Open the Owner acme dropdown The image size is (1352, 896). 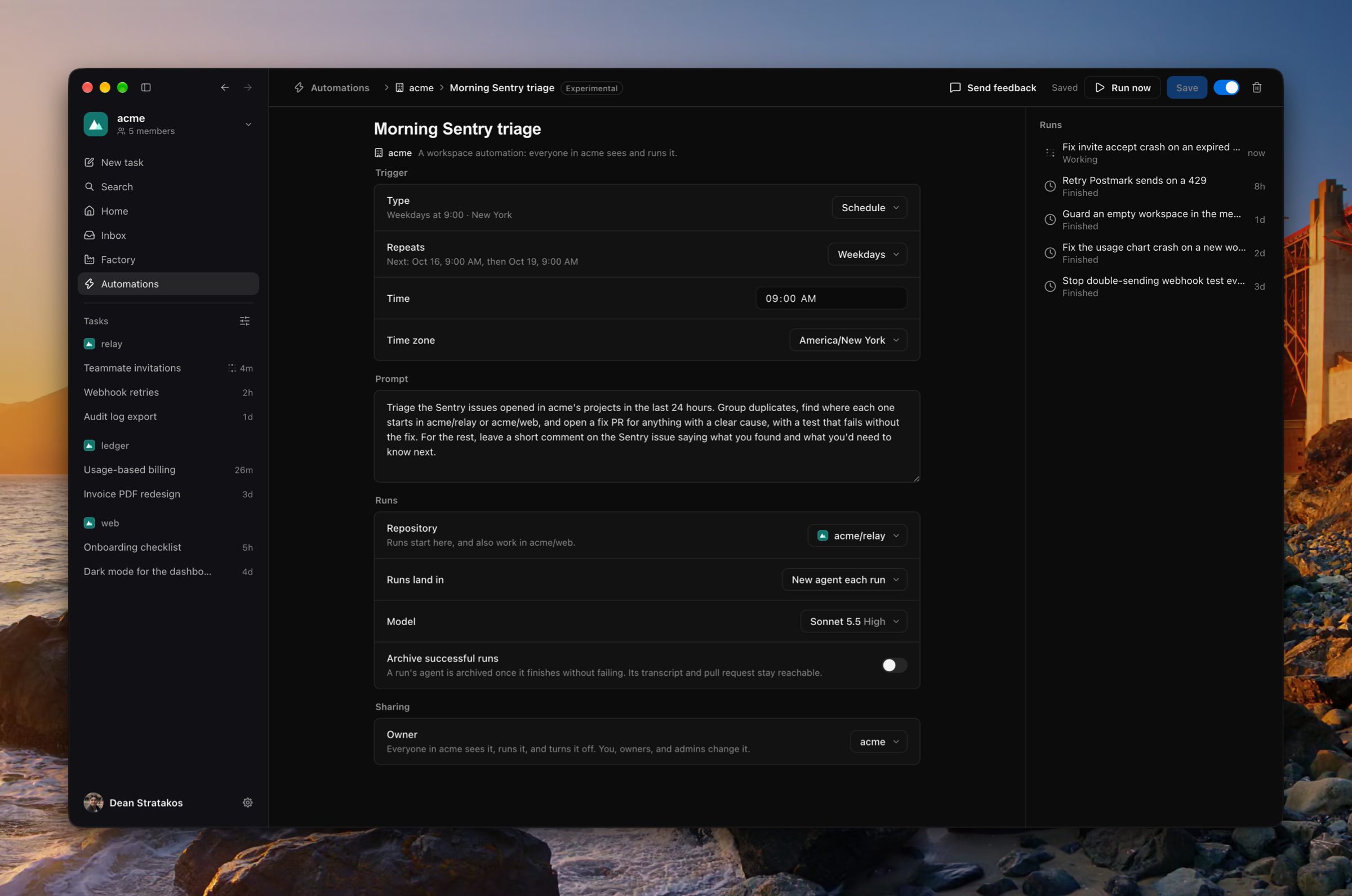click(x=878, y=742)
